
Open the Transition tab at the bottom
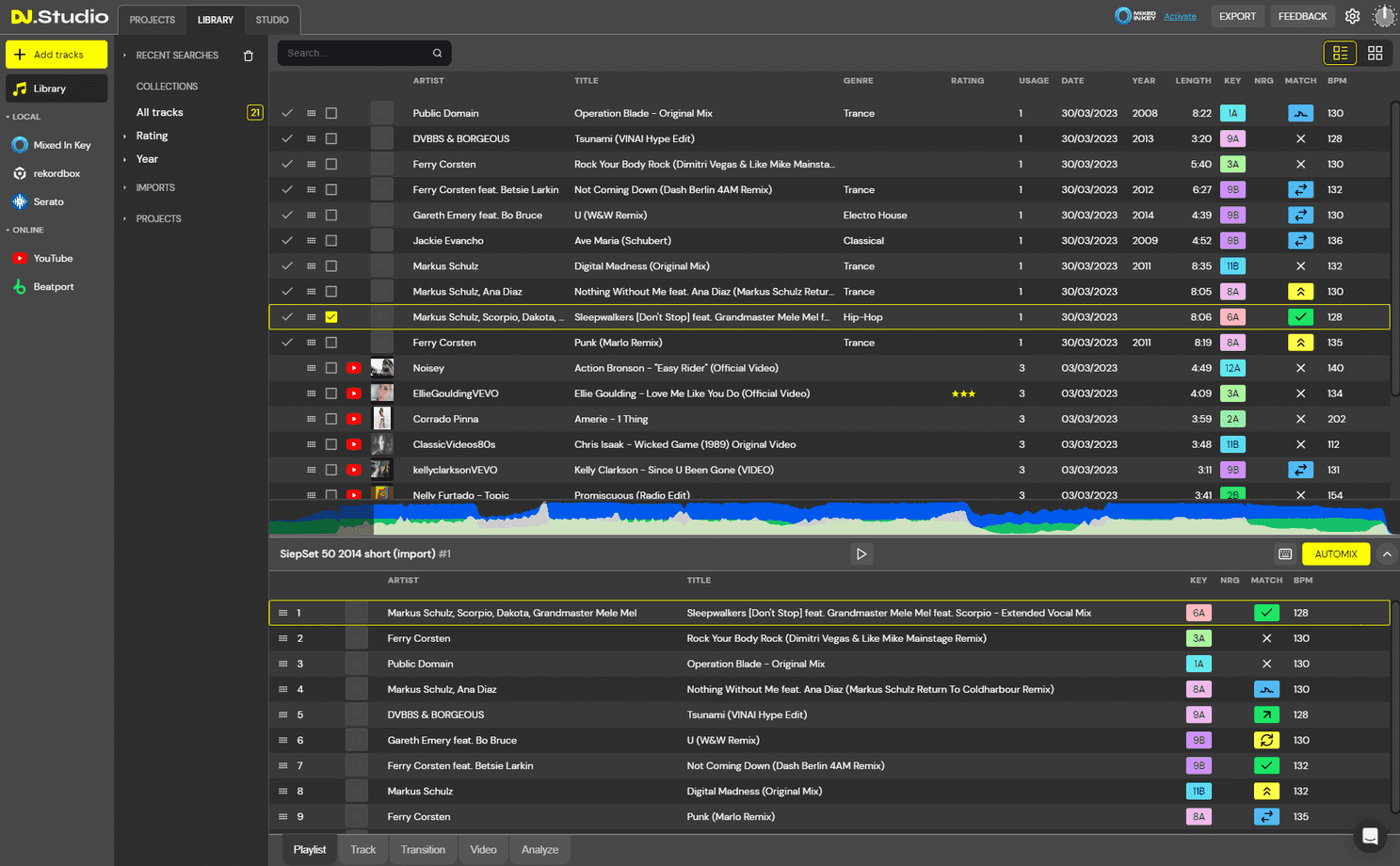coord(423,849)
